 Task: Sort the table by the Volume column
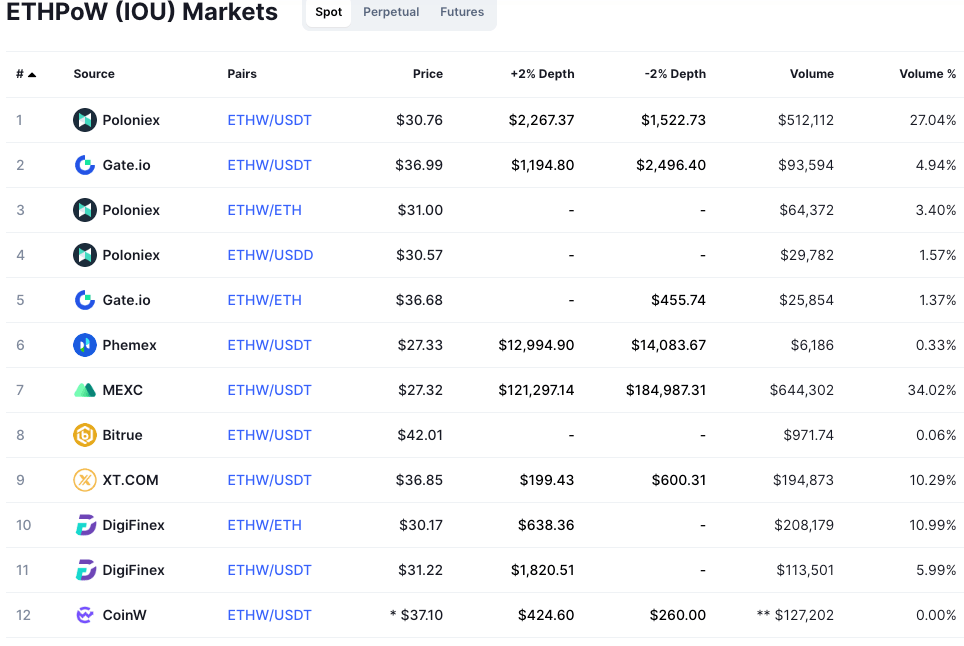[812, 74]
